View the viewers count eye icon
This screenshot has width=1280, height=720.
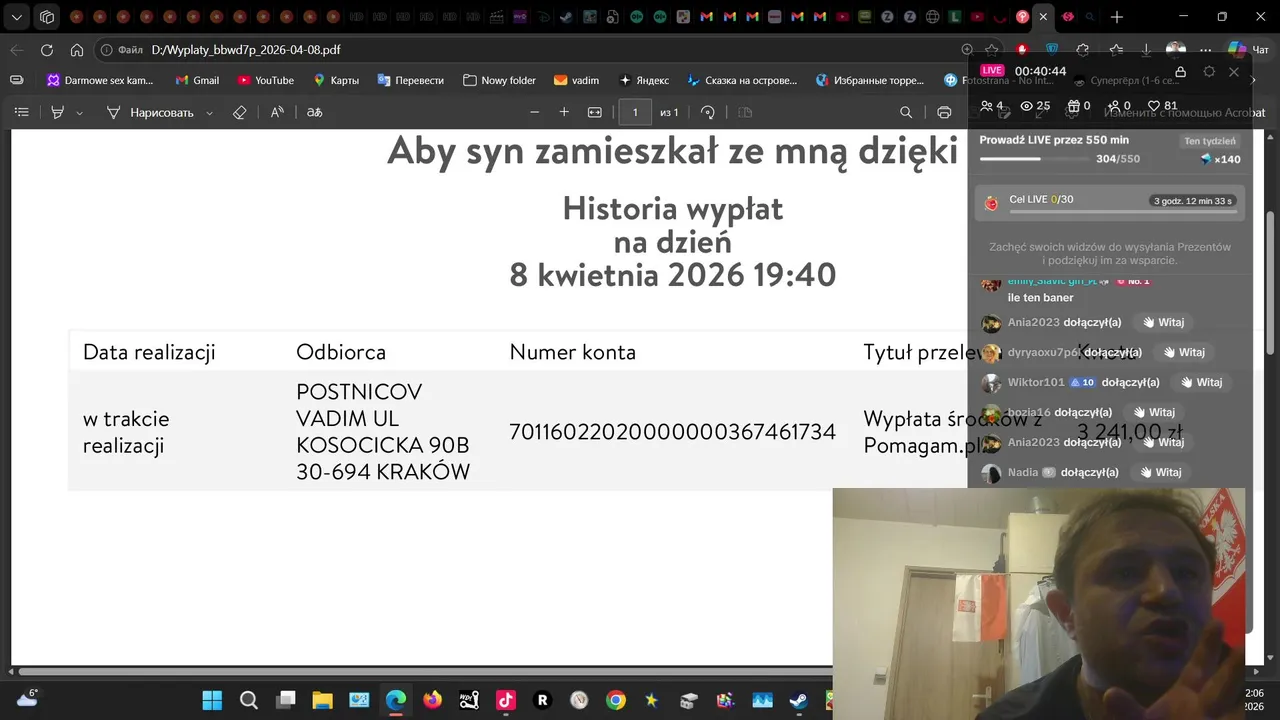coord(1026,106)
